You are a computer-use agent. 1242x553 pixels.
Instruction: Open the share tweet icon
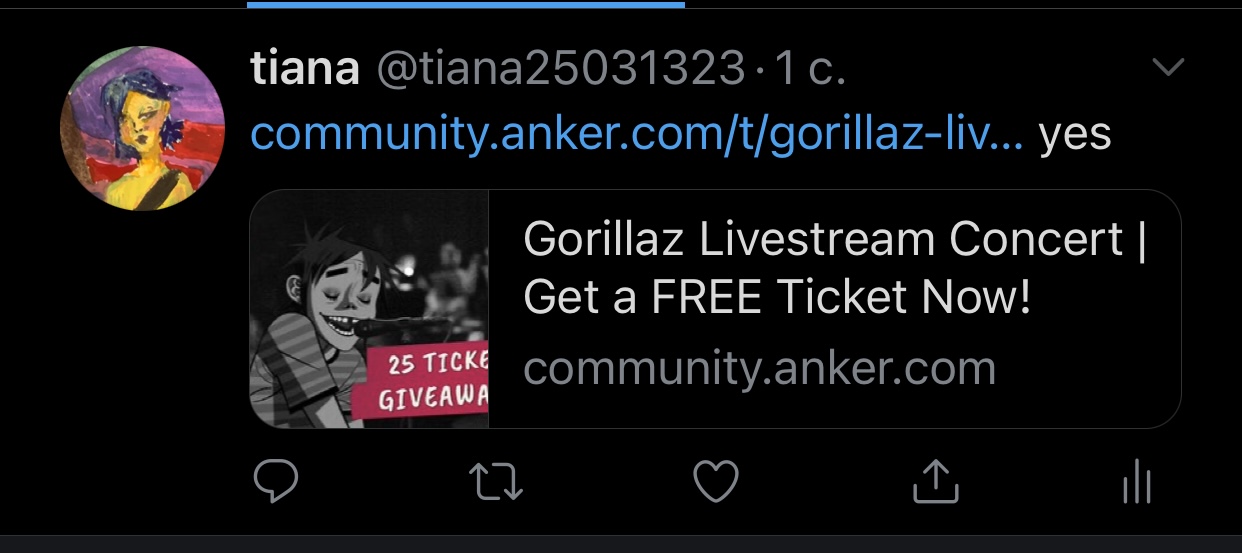click(936, 482)
